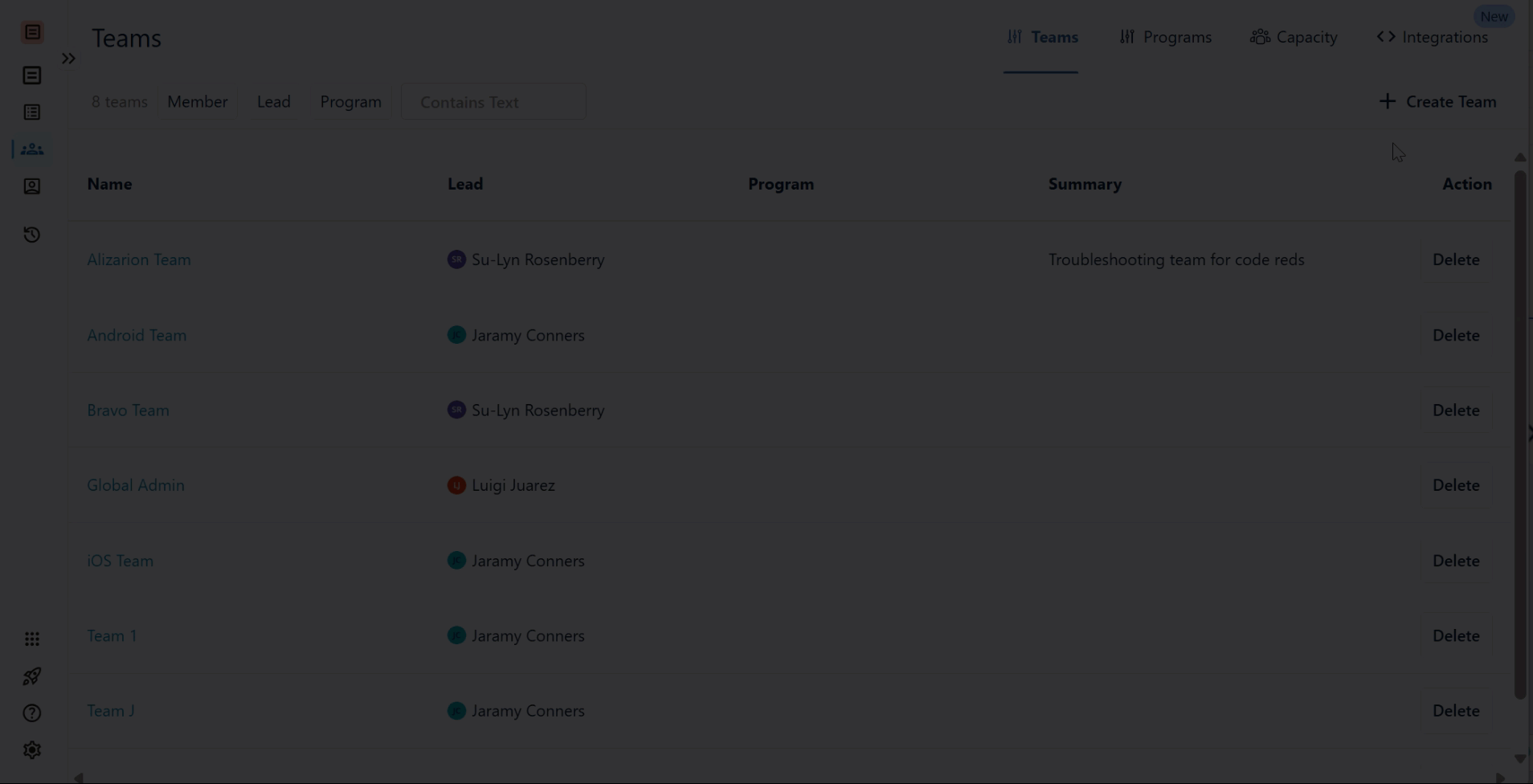Viewport: 1533px width, 784px height.
Task: Open the Teams people icon in the sidebar
Action: coord(32,149)
